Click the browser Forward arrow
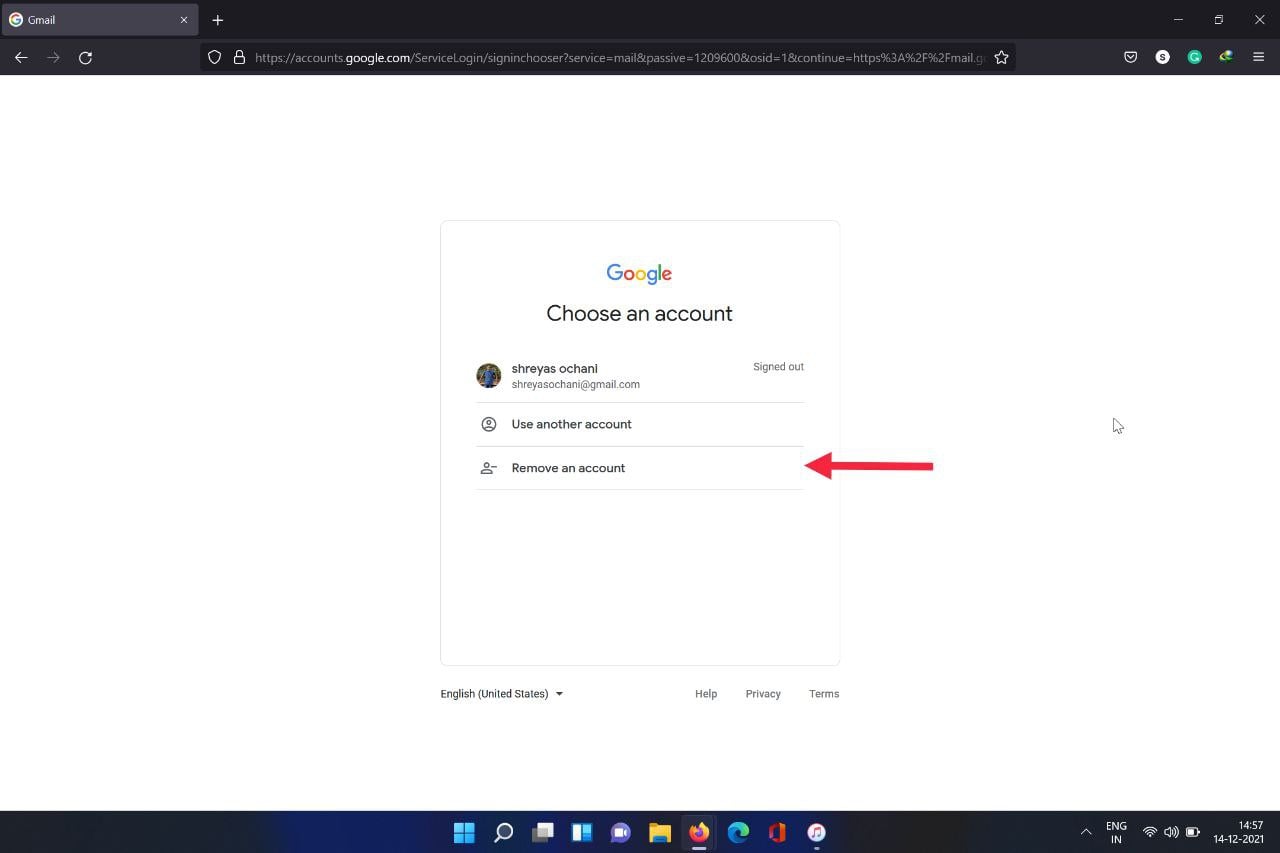Screen dimensions: 1280x853 coord(53,58)
